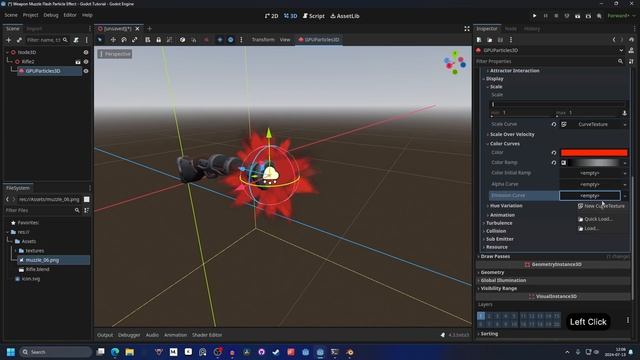The image size is (640, 360).
Task: Create a new resource in Inspector toolbar
Action: (479, 40)
